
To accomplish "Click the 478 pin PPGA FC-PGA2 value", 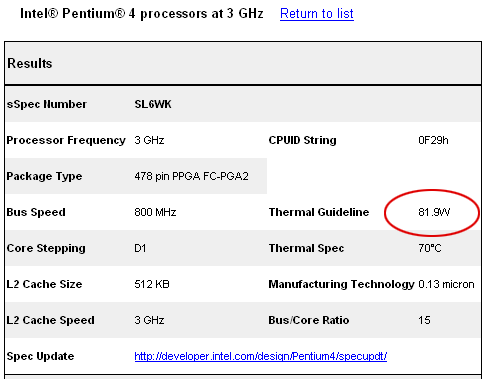I will [x=191, y=176].
